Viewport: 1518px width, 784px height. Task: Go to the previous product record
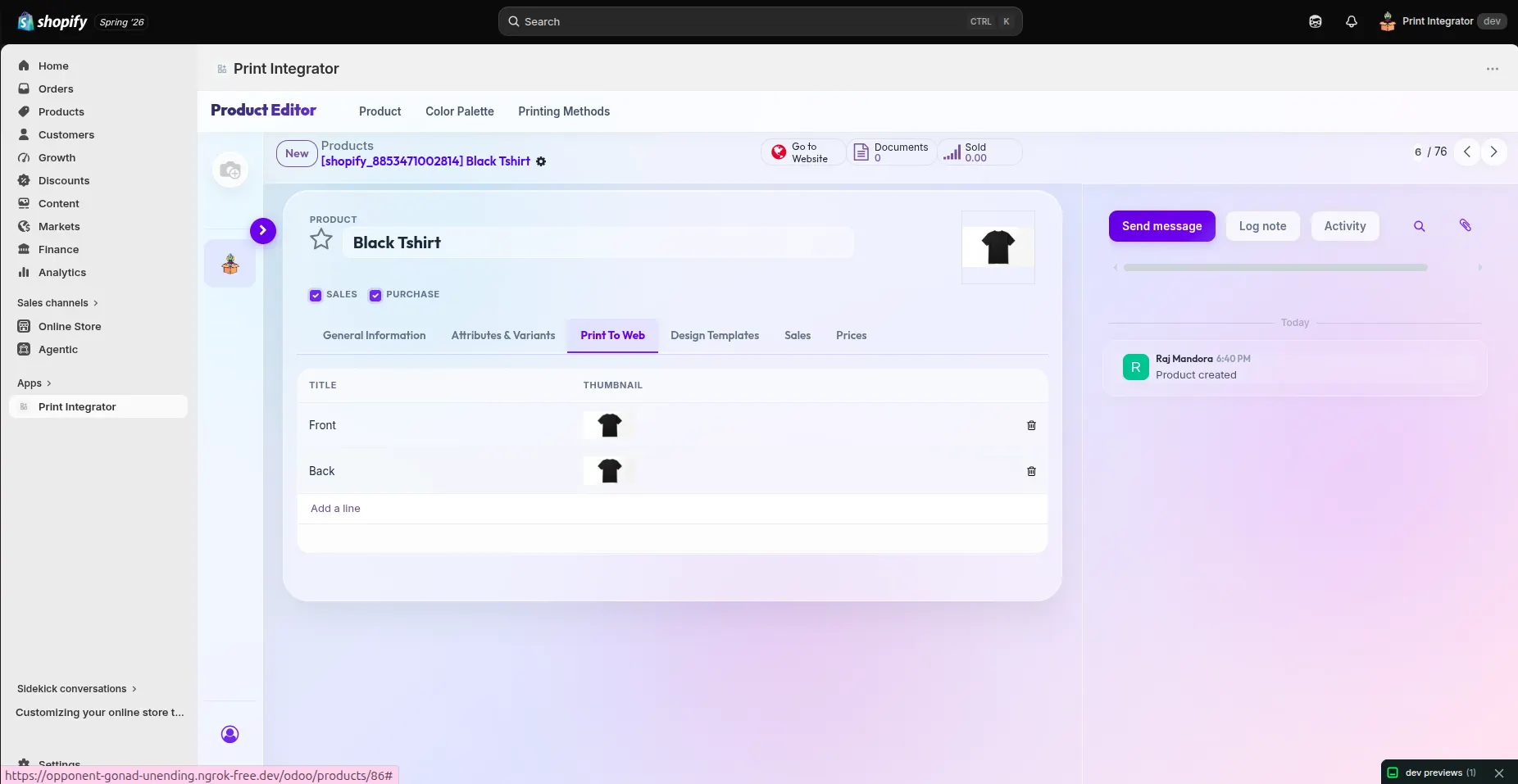pyautogui.click(x=1467, y=152)
